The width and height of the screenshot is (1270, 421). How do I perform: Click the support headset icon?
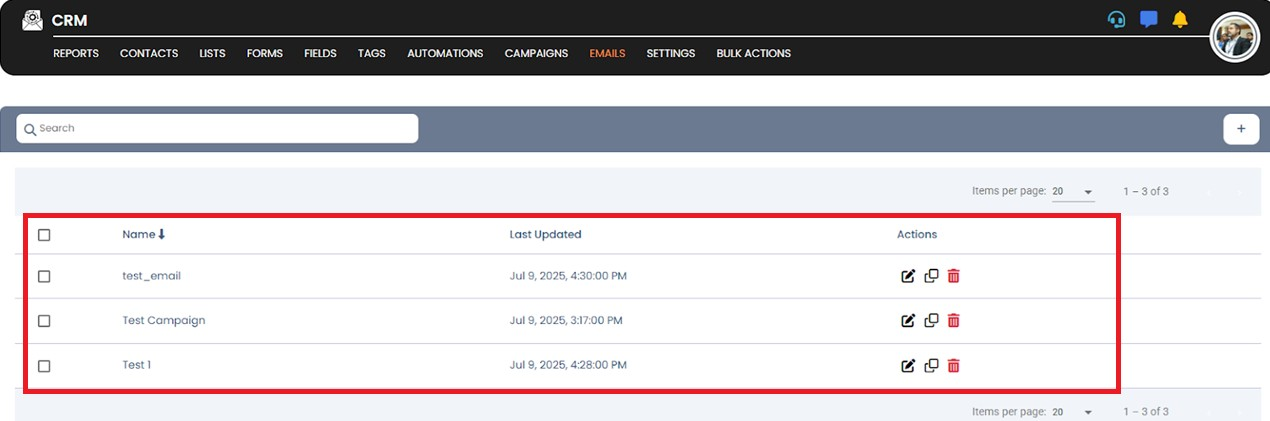(1117, 20)
